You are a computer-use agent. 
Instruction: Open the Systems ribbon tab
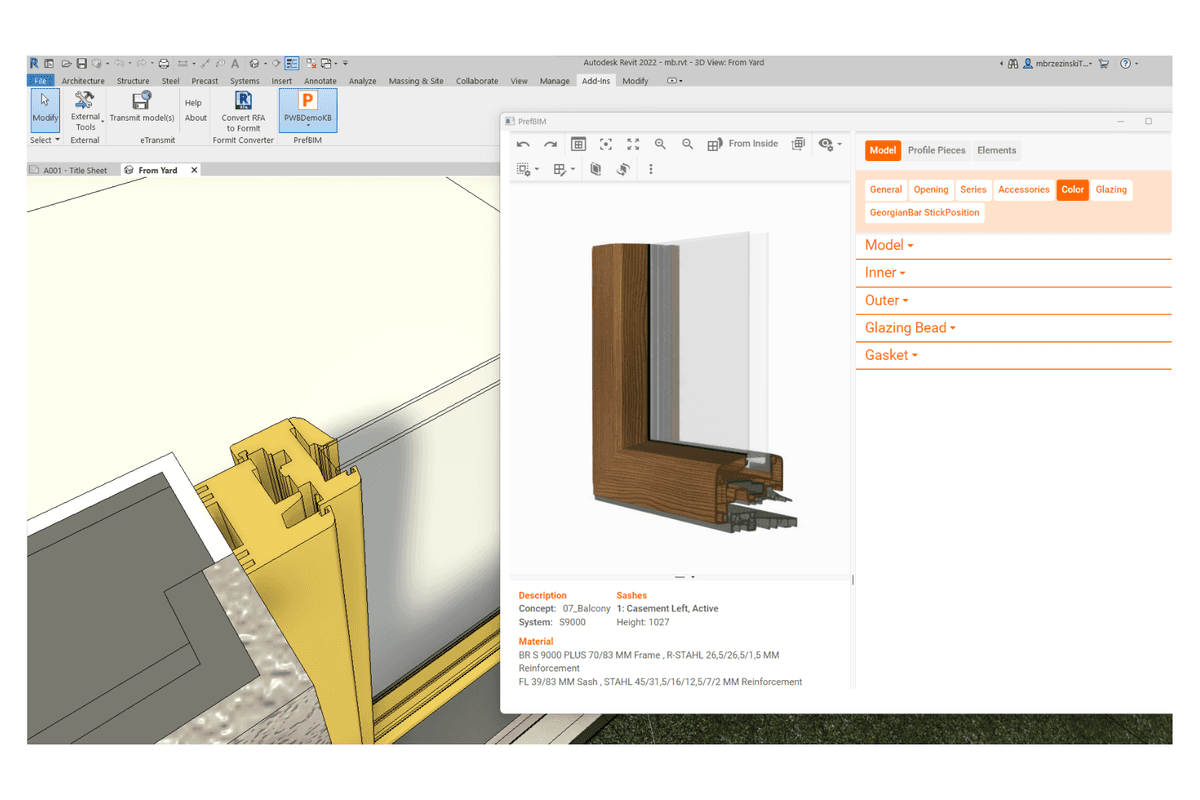click(245, 81)
